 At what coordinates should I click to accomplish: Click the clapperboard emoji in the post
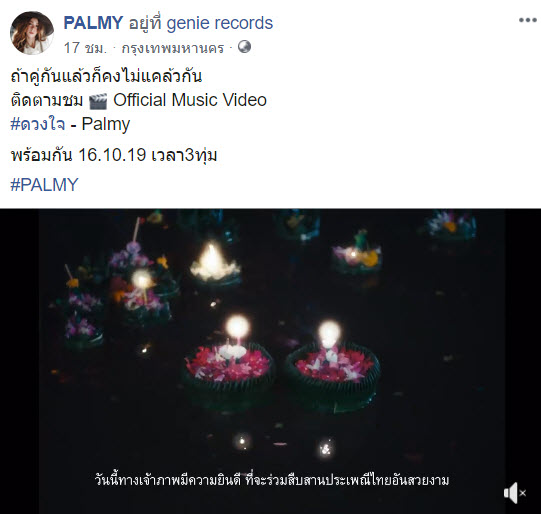point(98,101)
